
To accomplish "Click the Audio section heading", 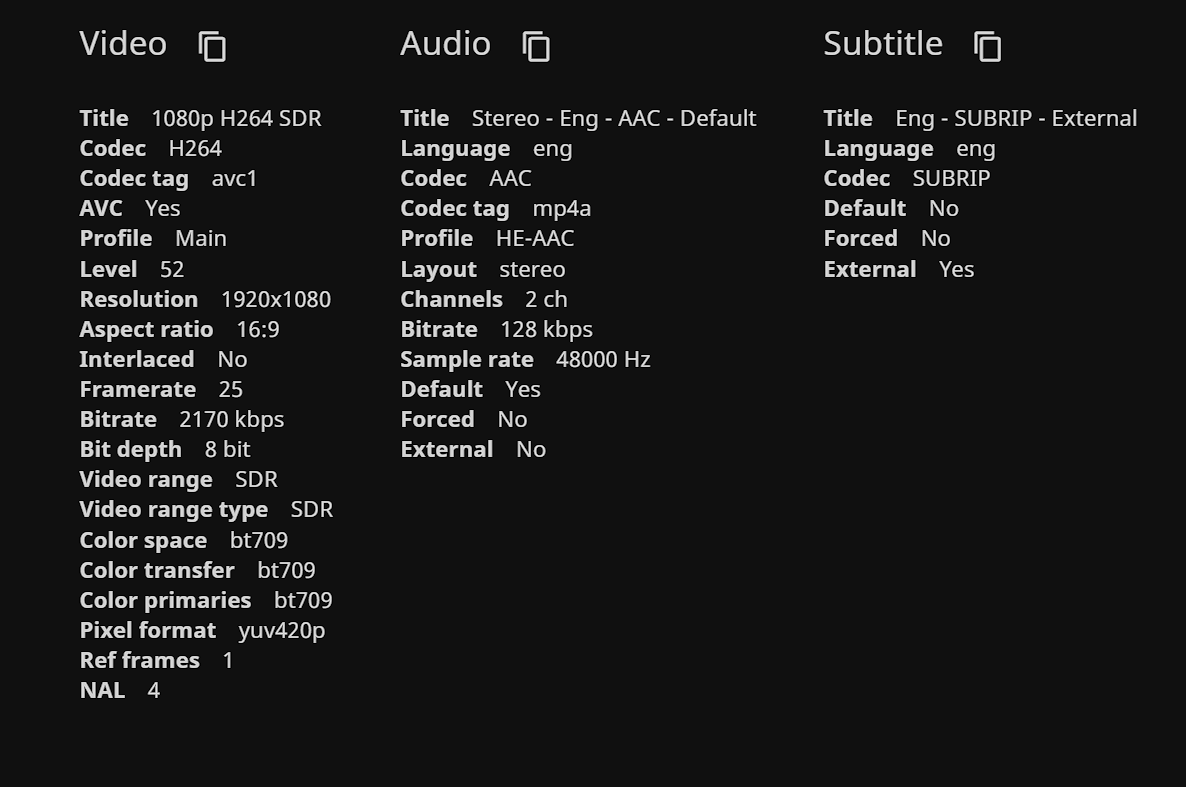I will [x=445, y=44].
